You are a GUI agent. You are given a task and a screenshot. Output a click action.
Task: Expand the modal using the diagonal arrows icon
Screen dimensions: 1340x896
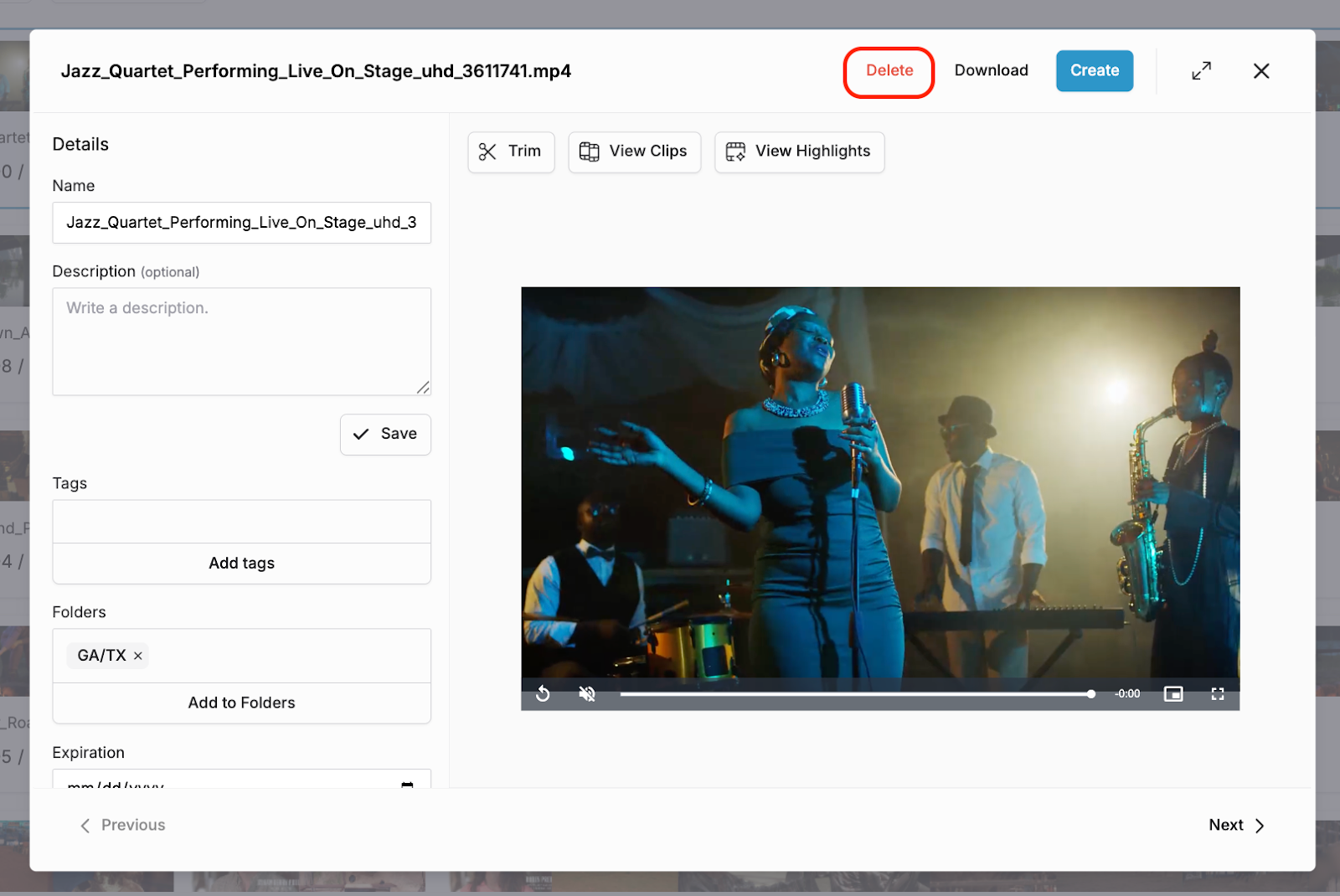coord(1201,71)
